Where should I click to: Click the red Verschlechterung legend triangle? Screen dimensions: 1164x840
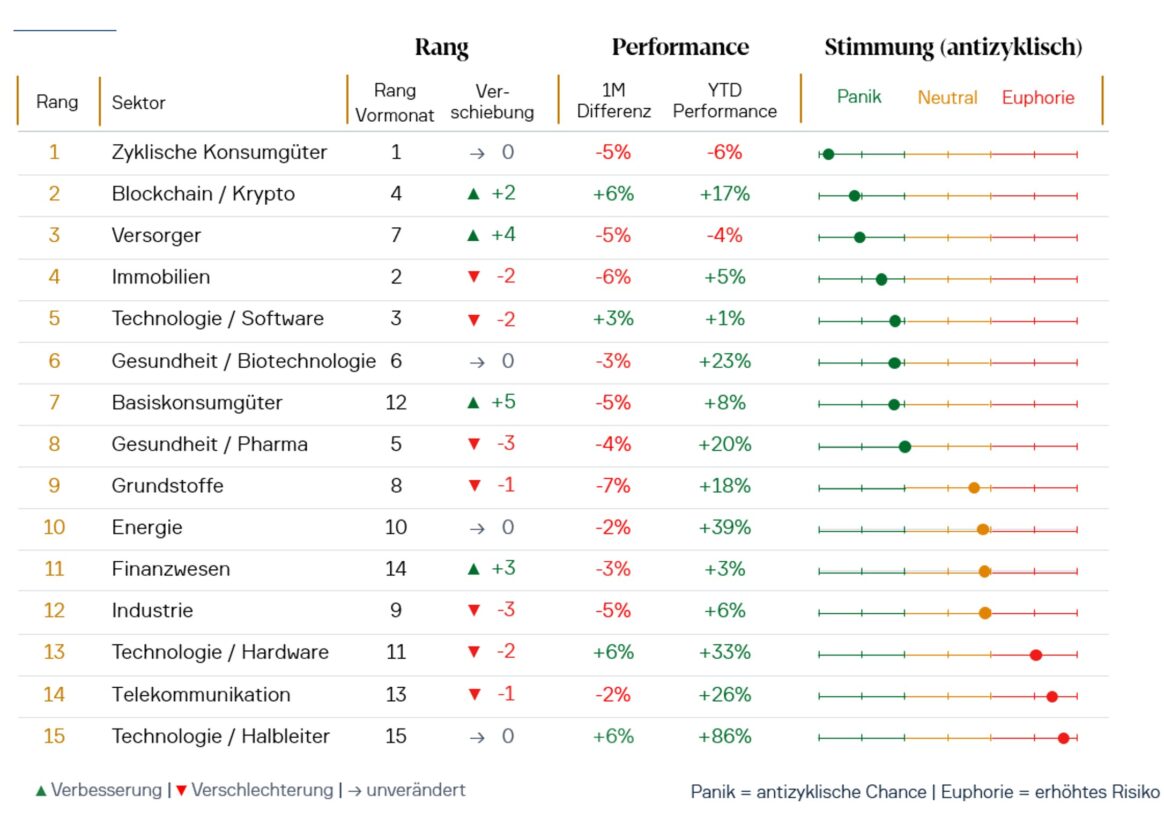[181, 791]
